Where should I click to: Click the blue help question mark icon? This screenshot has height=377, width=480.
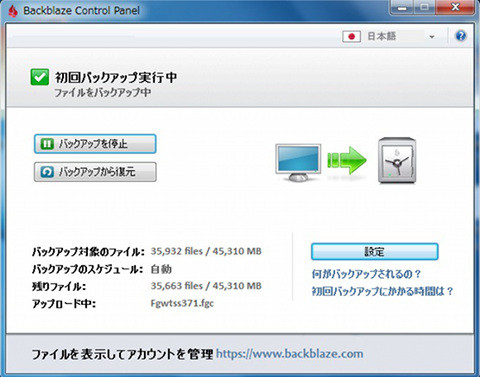461,36
